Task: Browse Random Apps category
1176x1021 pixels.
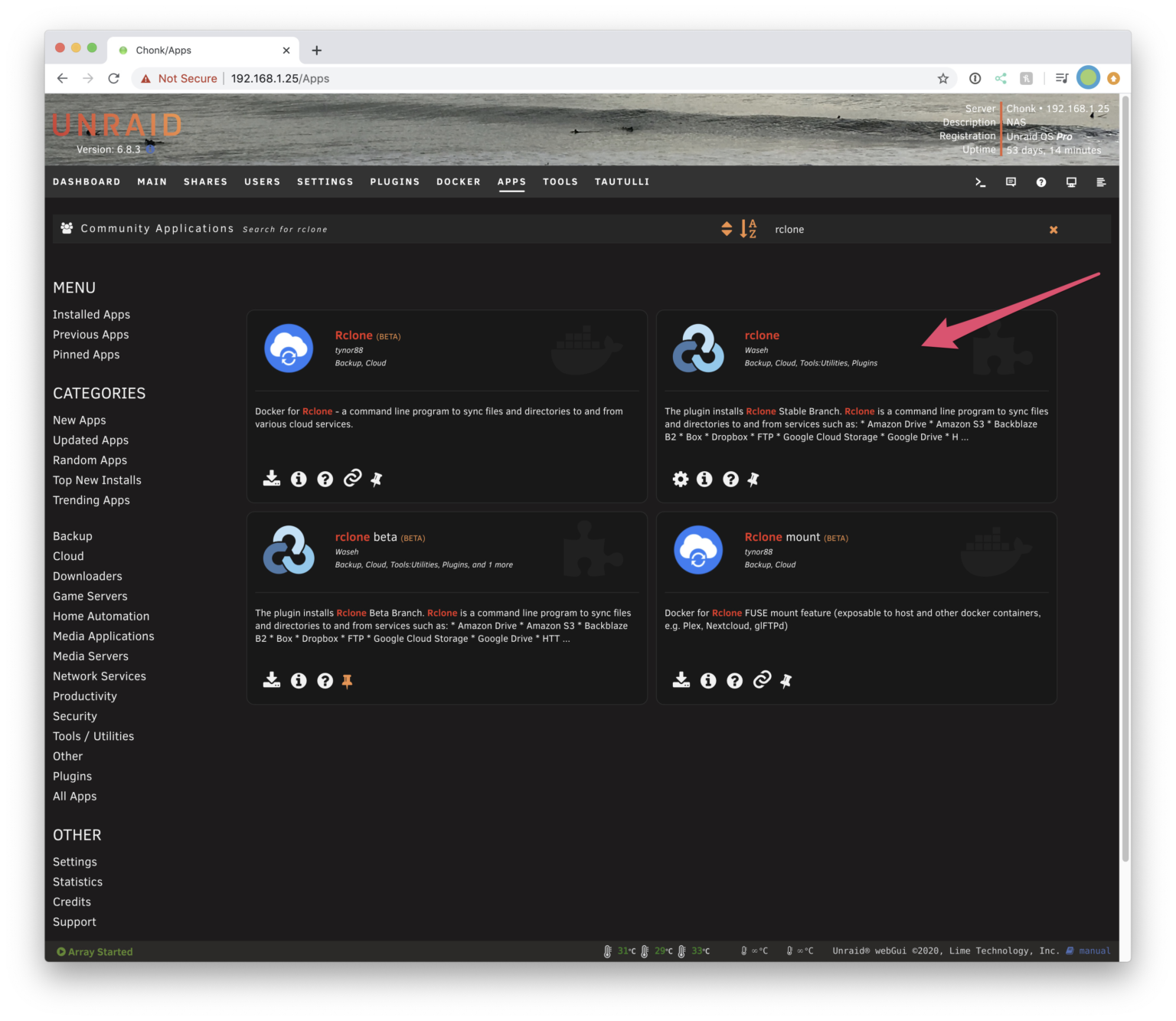Action: click(x=90, y=460)
